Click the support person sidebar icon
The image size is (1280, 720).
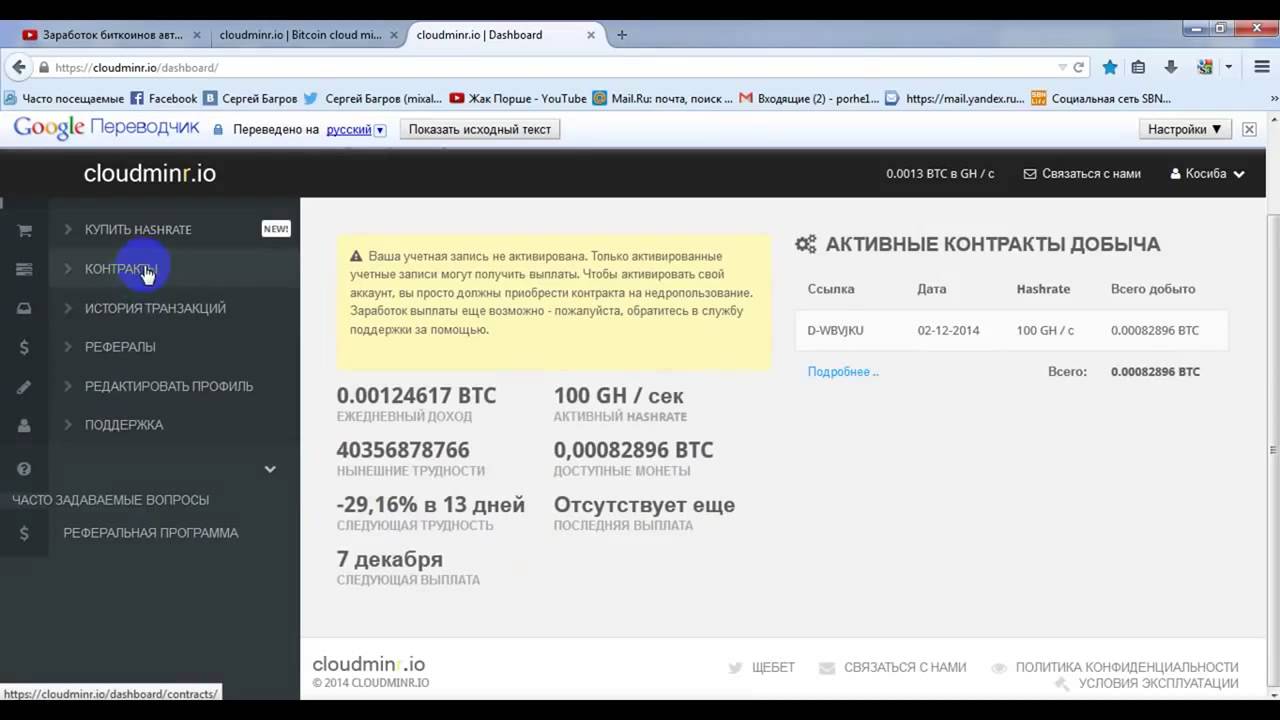pos(24,425)
